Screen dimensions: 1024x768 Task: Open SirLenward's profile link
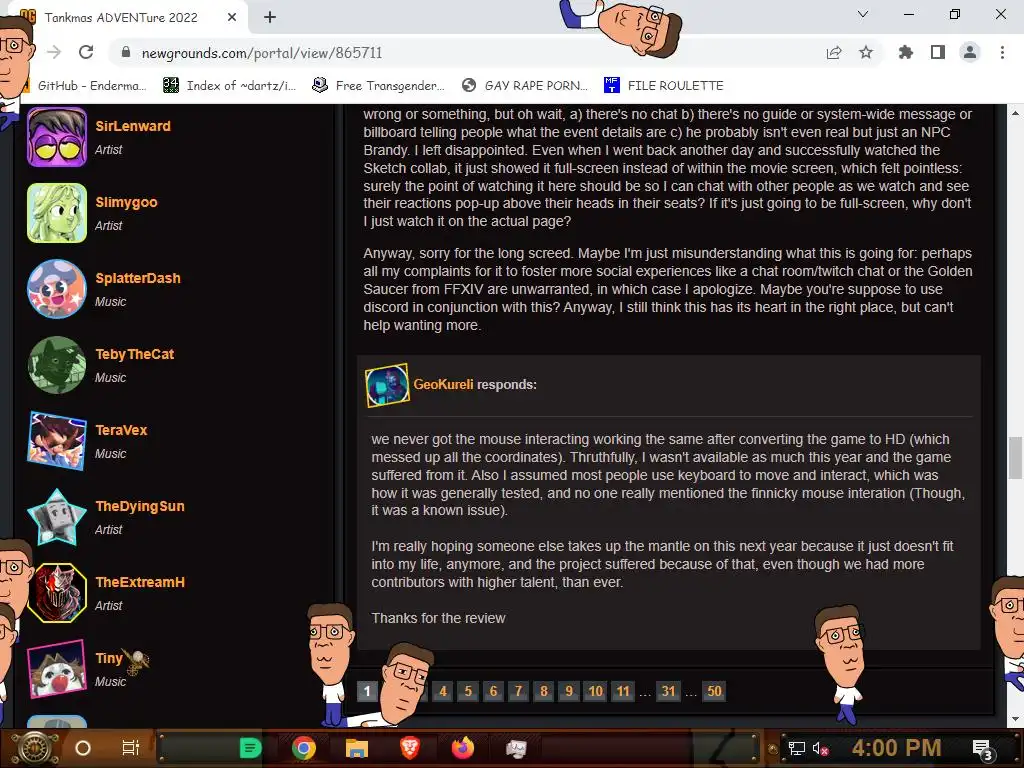(x=133, y=126)
